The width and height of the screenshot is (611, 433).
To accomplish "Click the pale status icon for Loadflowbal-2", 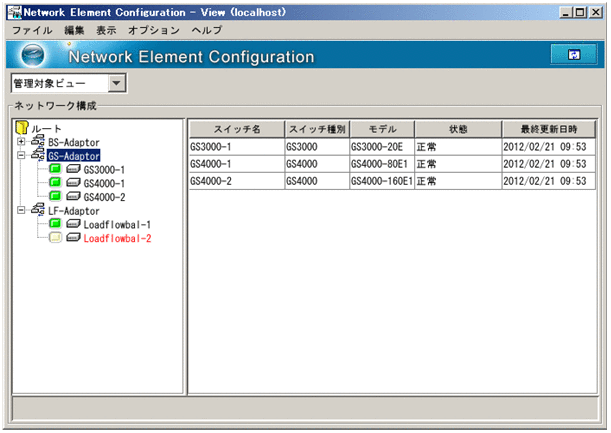I will pos(55,238).
